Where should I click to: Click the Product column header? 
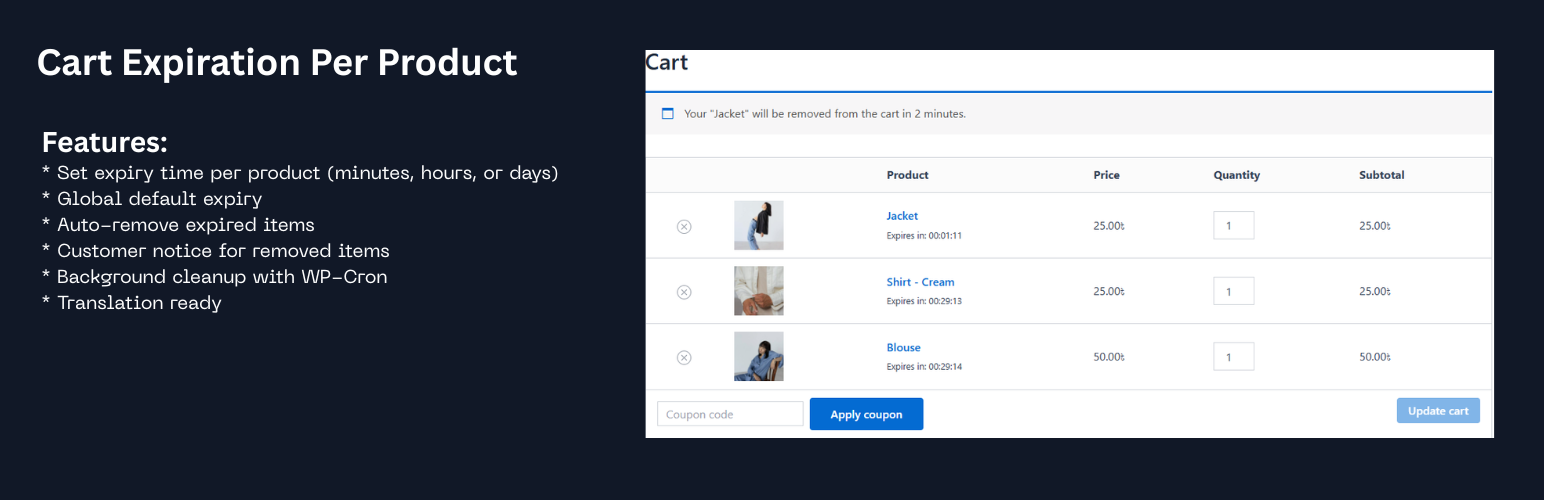tap(907, 175)
